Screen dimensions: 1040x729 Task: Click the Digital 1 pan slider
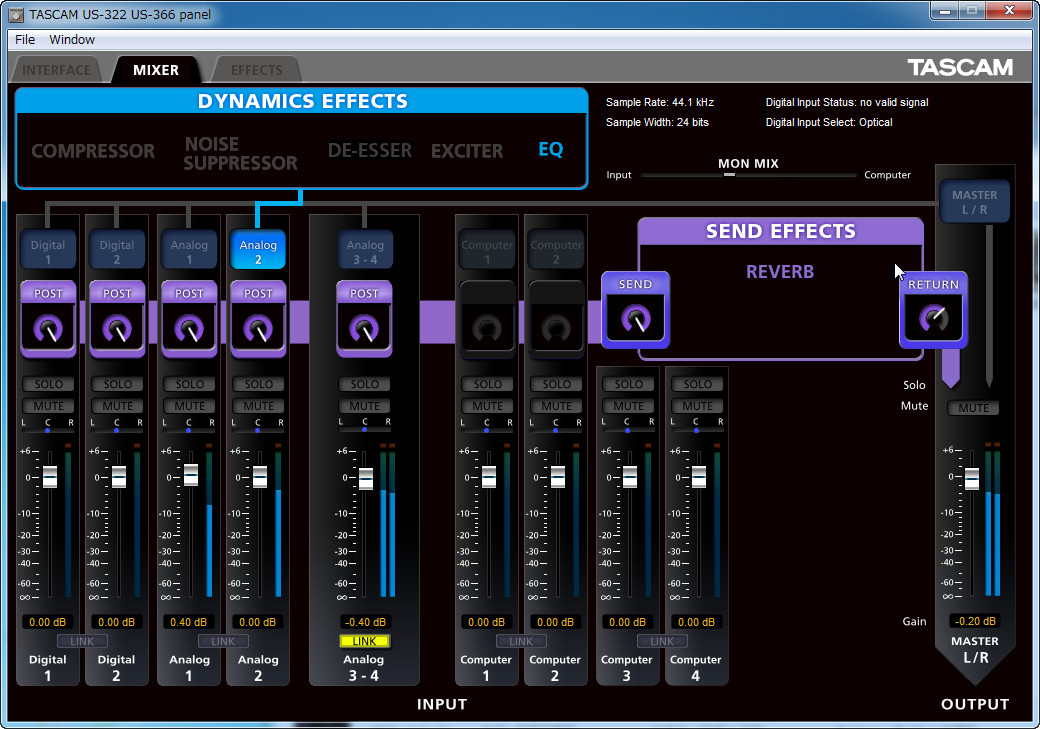click(48, 430)
